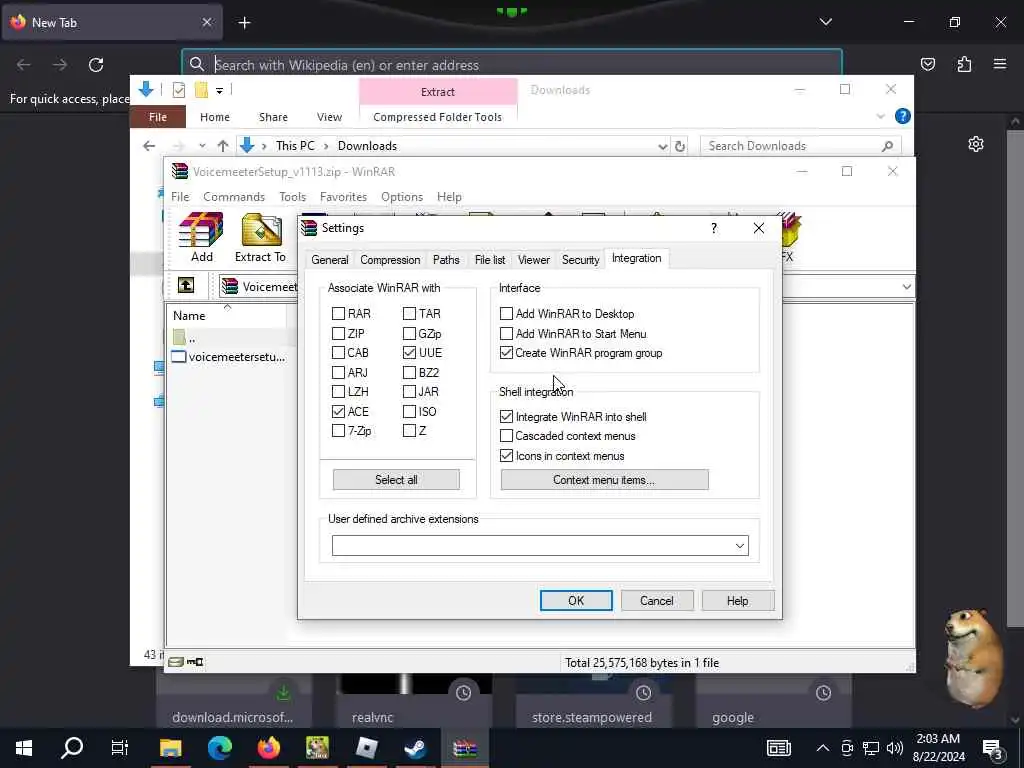Screen dimensions: 1024x768
Task: Open a new Firefox tab with plus
Action: (x=244, y=23)
